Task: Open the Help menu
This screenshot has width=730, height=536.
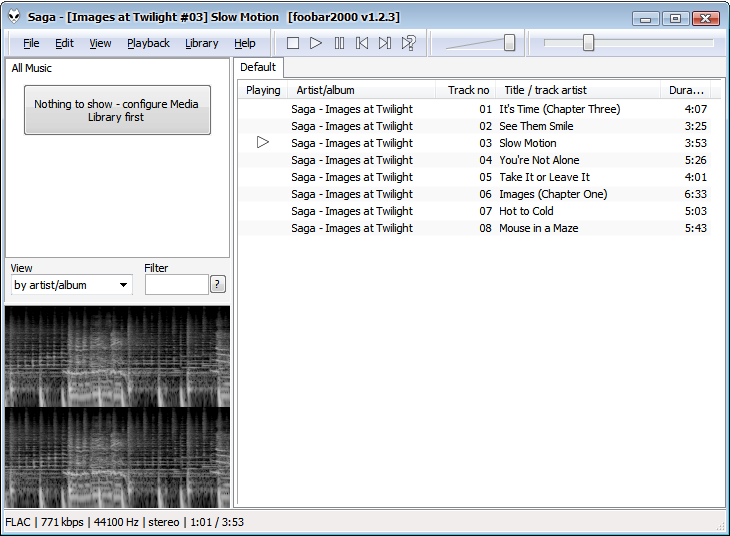Action: click(x=244, y=43)
